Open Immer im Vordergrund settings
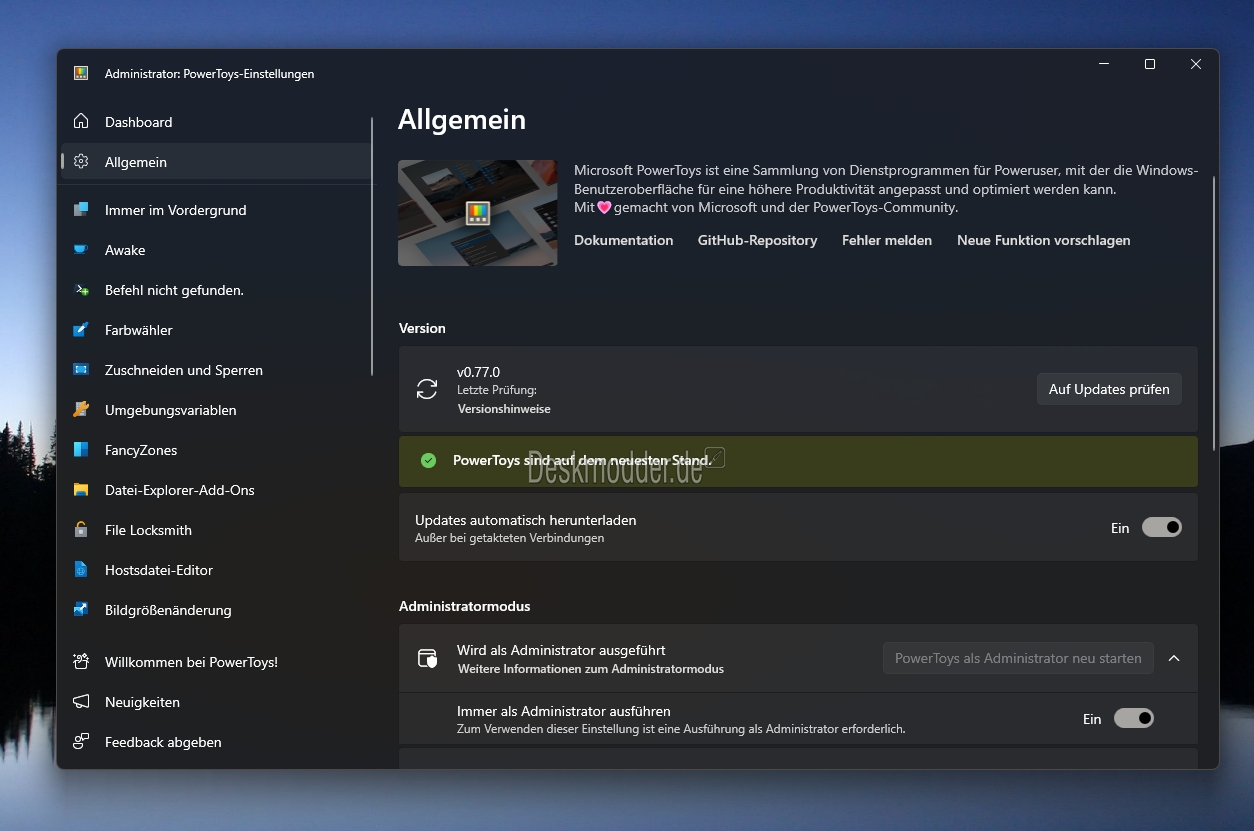The image size is (1254, 831). point(215,210)
